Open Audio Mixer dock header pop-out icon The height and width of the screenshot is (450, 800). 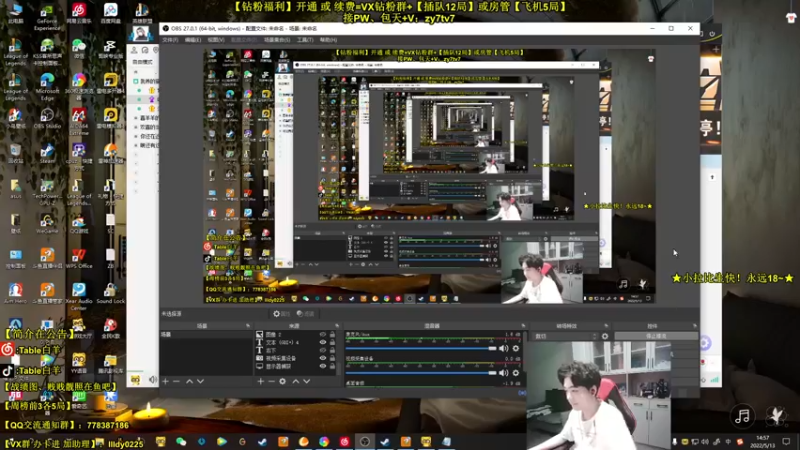tap(523, 326)
